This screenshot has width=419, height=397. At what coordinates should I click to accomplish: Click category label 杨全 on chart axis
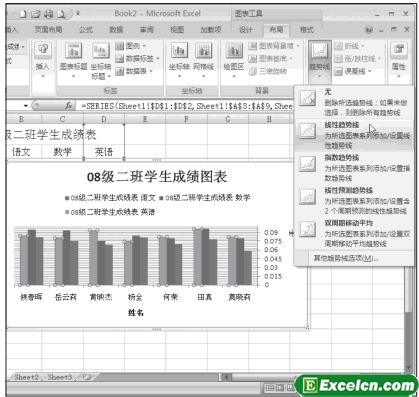(x=135, y=297)
